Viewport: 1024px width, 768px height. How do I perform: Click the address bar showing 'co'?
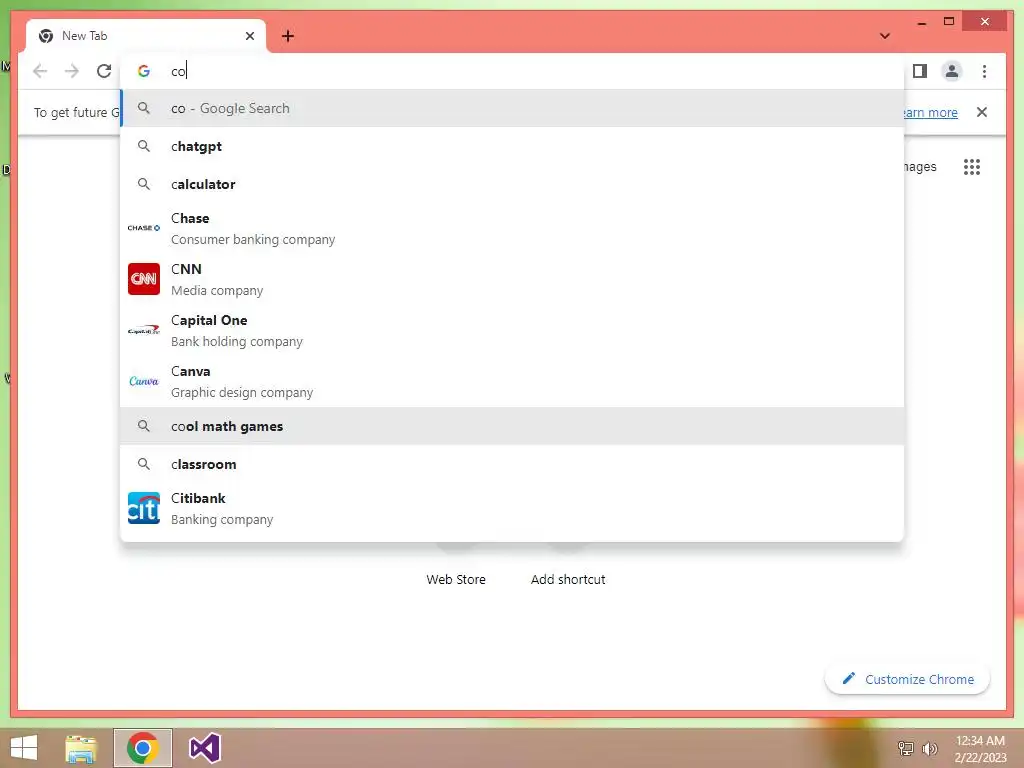tap(512, 71)
